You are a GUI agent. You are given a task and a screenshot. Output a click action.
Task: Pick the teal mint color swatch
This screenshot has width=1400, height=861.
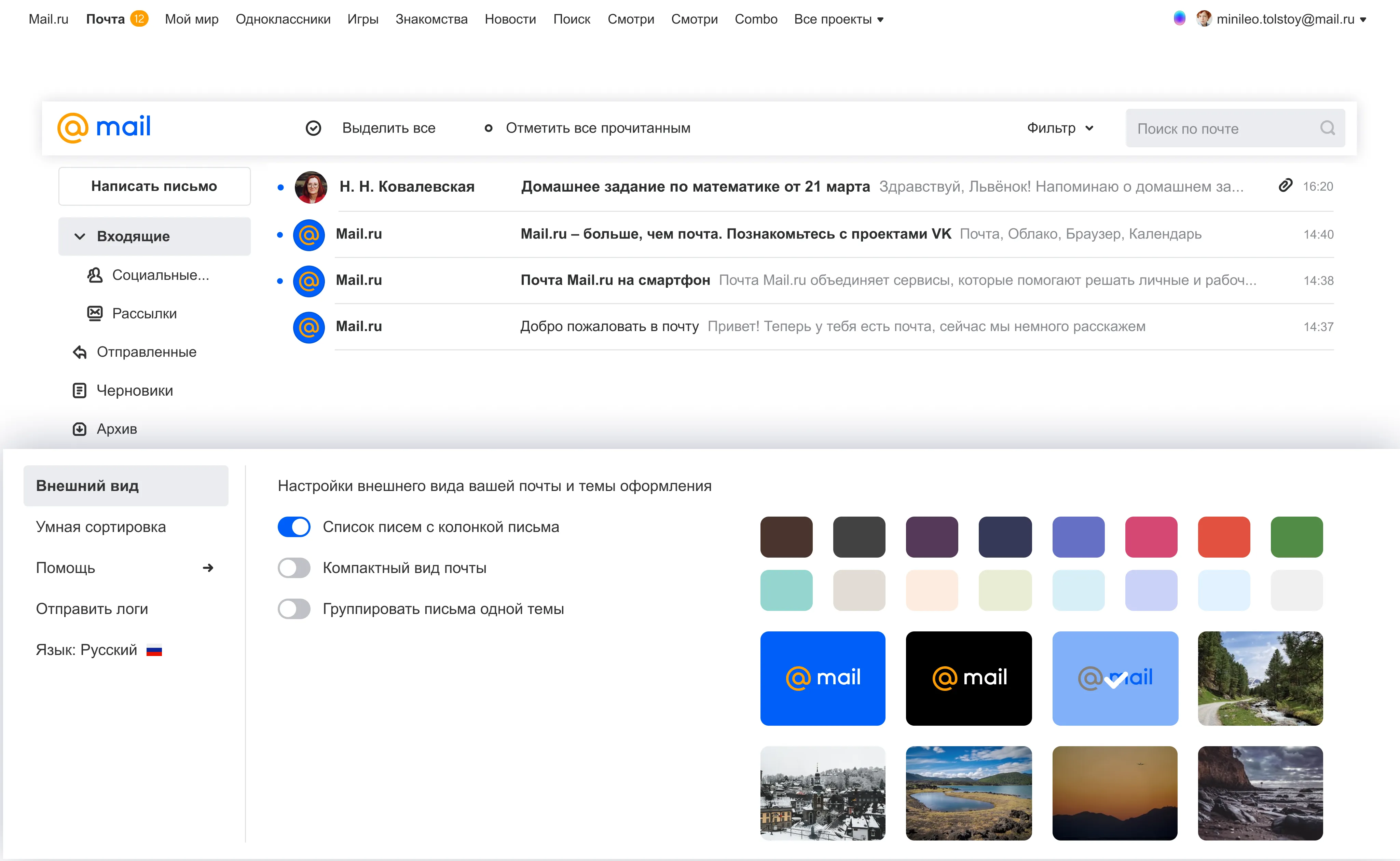click(x=786, y=590)
